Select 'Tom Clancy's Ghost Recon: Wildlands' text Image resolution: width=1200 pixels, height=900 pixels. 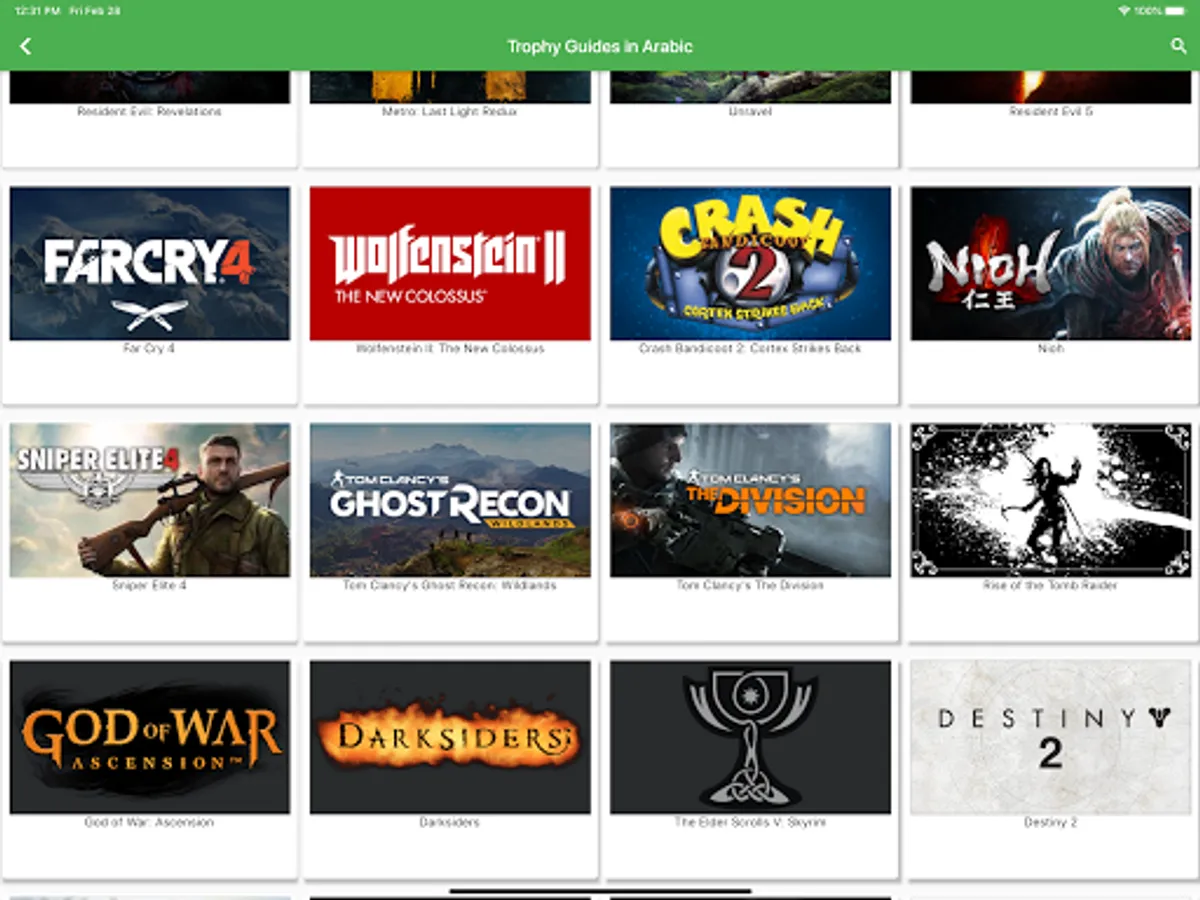point(450,585)
